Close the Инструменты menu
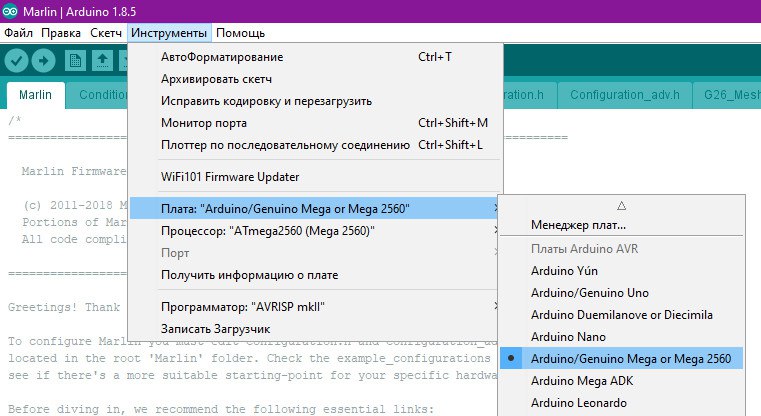This screenshot has height=416, width=761. 169,33
